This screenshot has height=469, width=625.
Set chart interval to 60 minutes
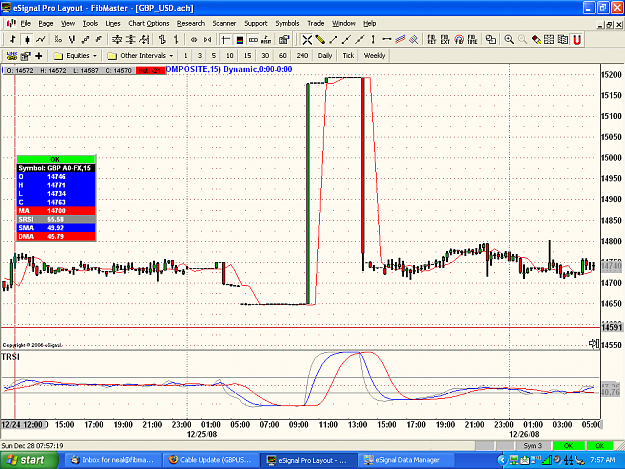click(x=283, y=56)
